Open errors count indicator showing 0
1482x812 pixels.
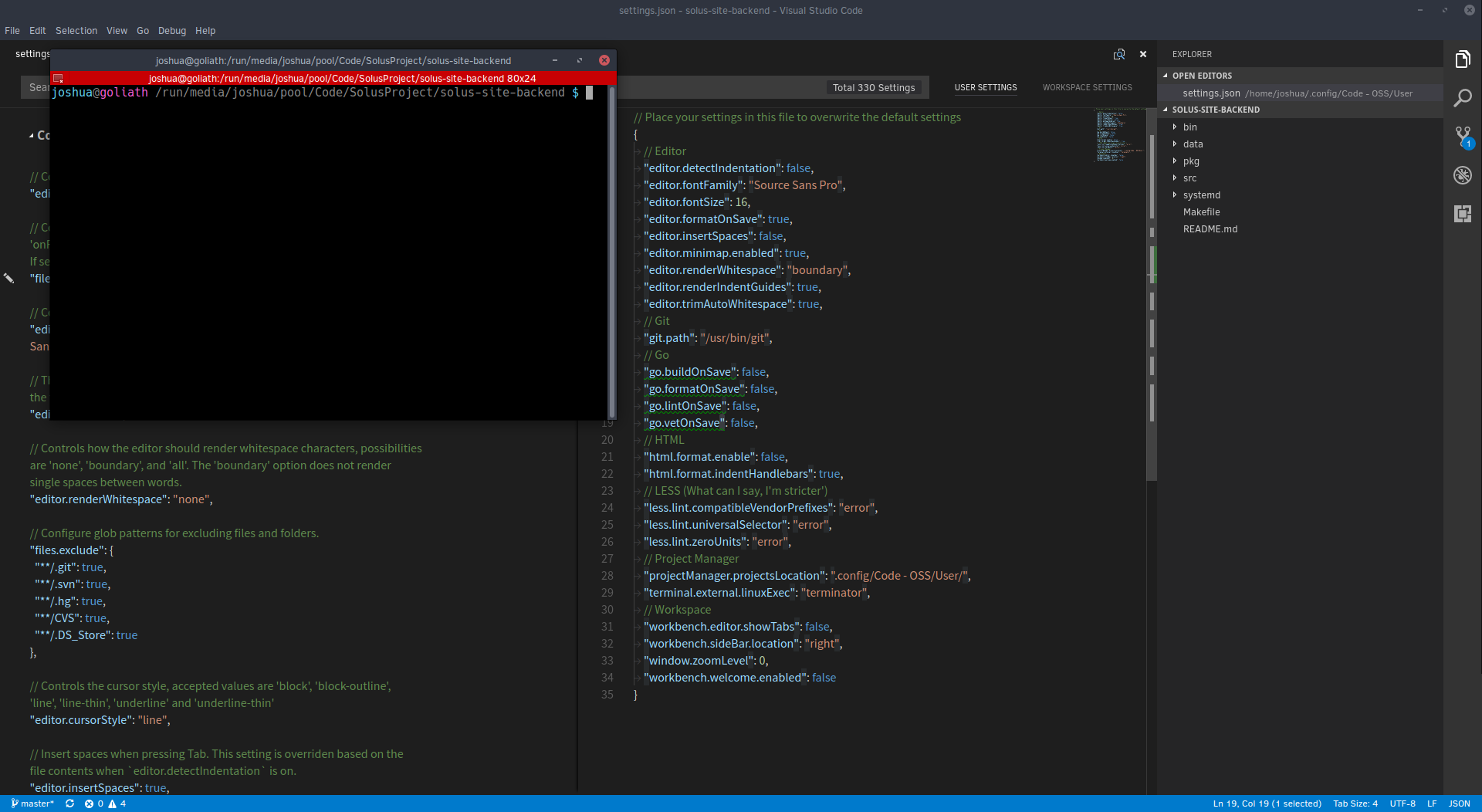93,804
